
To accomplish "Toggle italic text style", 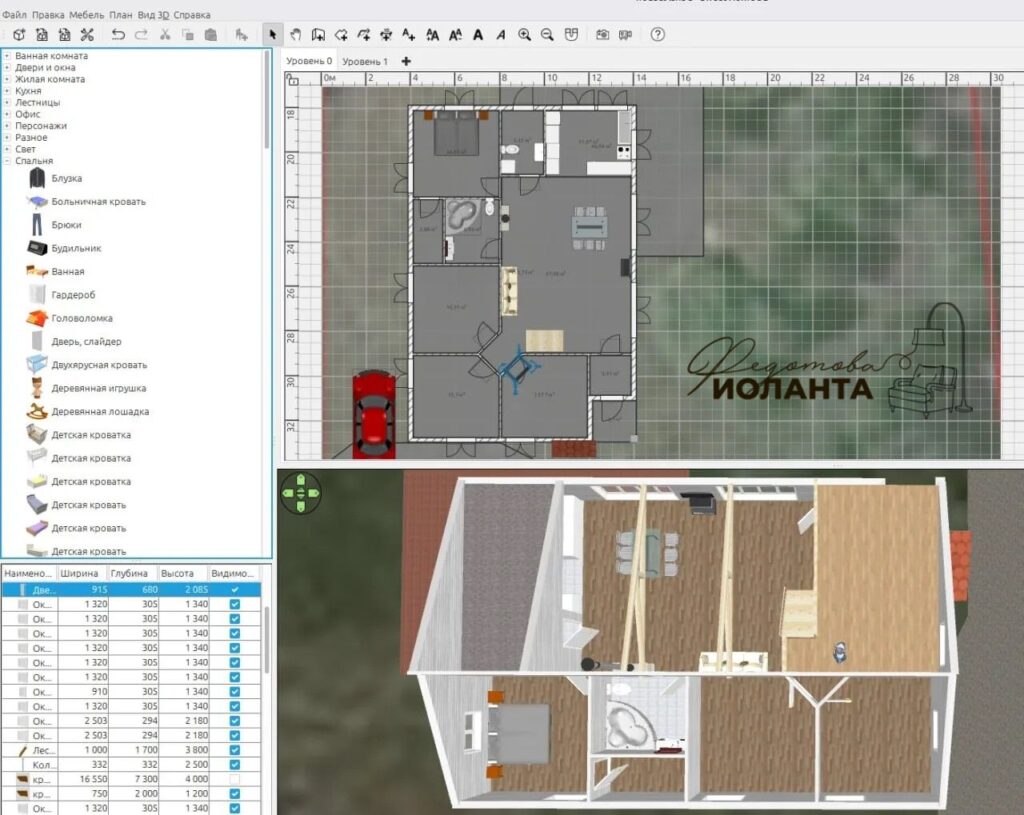I will coord(501,35).
